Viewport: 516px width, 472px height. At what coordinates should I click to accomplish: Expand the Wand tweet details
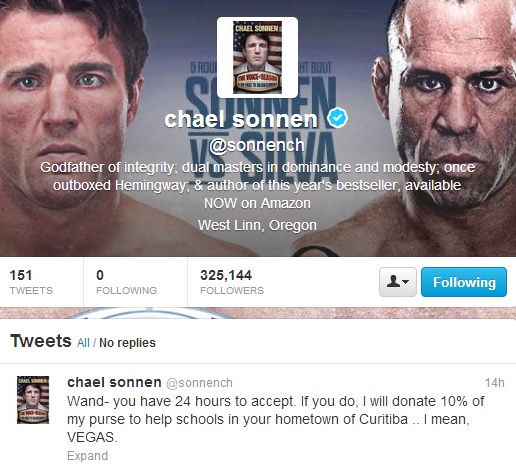88,456
